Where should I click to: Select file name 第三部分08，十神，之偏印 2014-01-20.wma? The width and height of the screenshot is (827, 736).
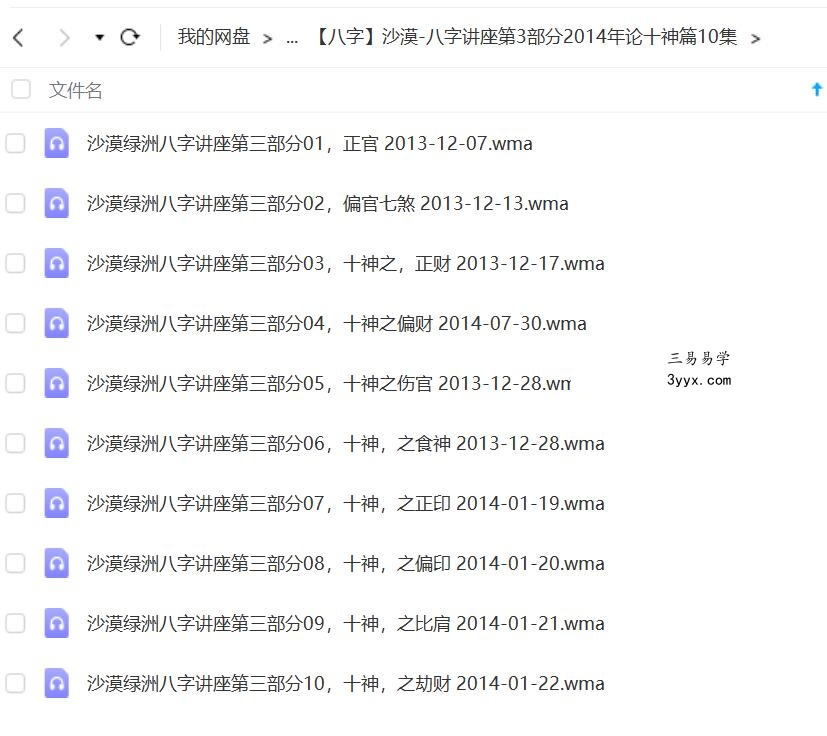(x=345, y=563)
